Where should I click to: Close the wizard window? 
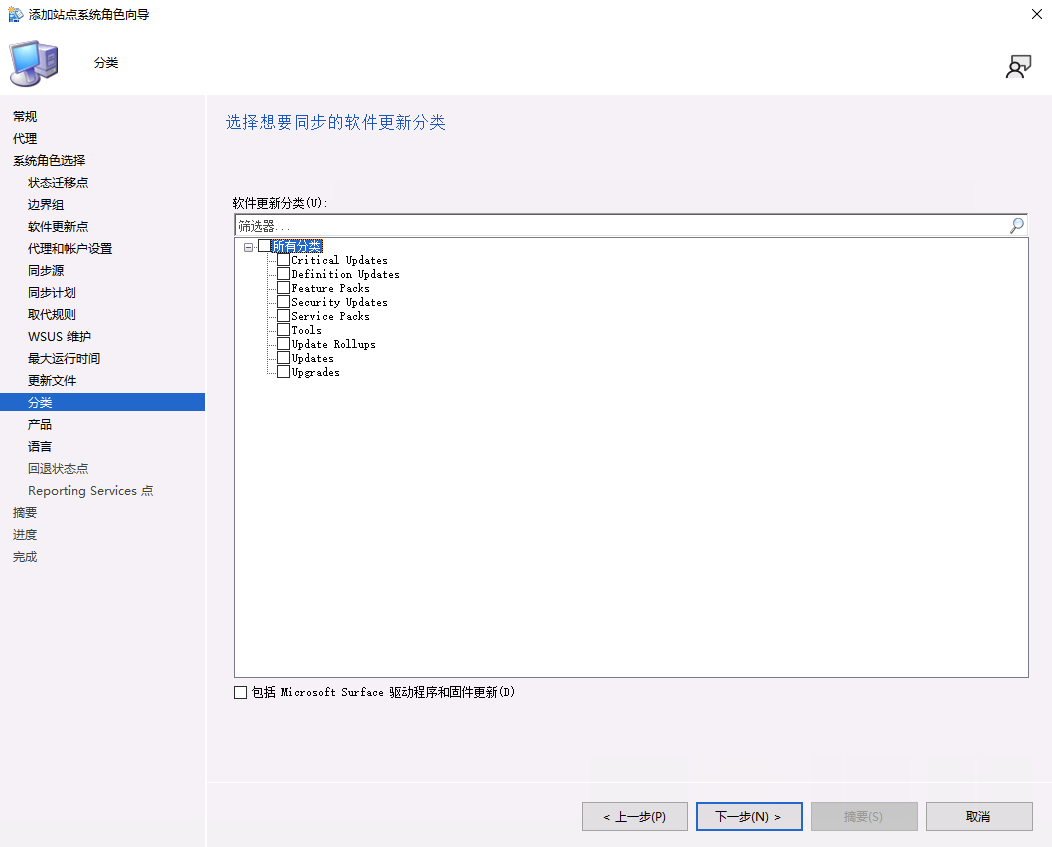coord(1037,14)
